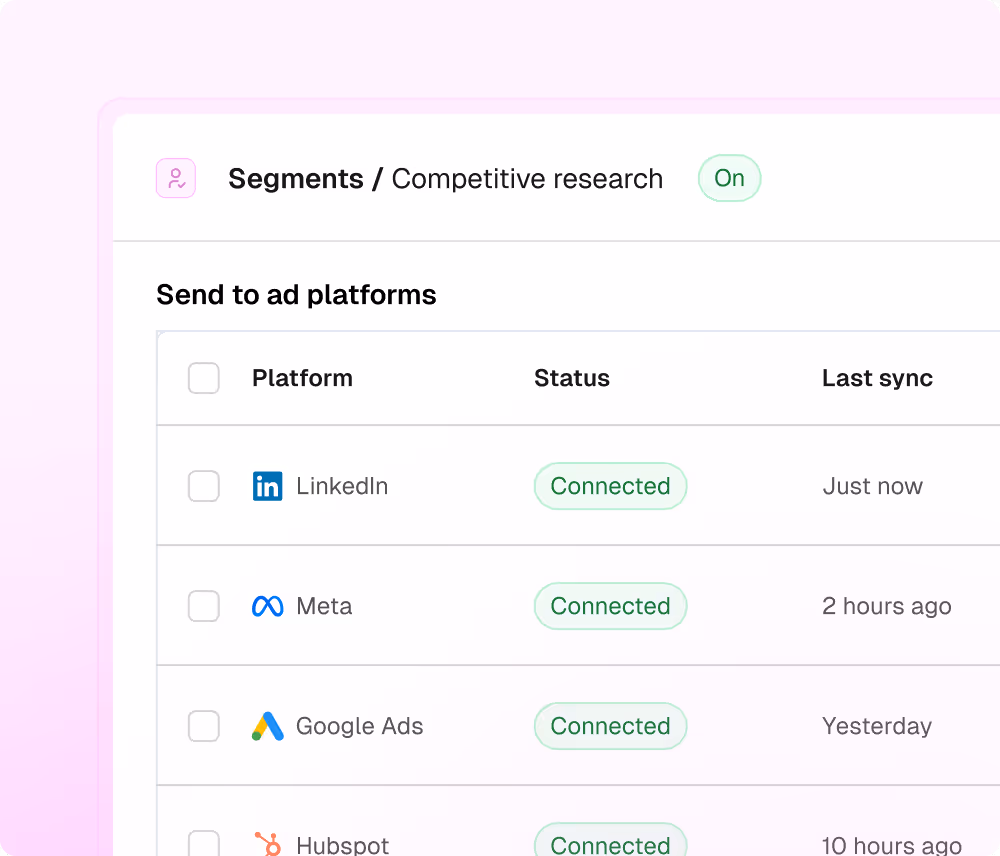Click the LinkedIn logo icon
Viewport: 1000px width, 856px height.
coord(267,487)
